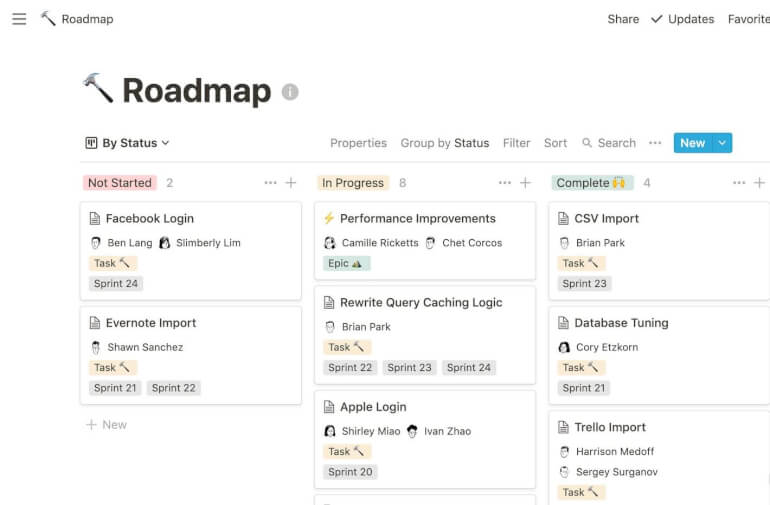This screenshot has height=505, width=770.
Task: Open Complete column three-dot options
Action: click(739, 183)
